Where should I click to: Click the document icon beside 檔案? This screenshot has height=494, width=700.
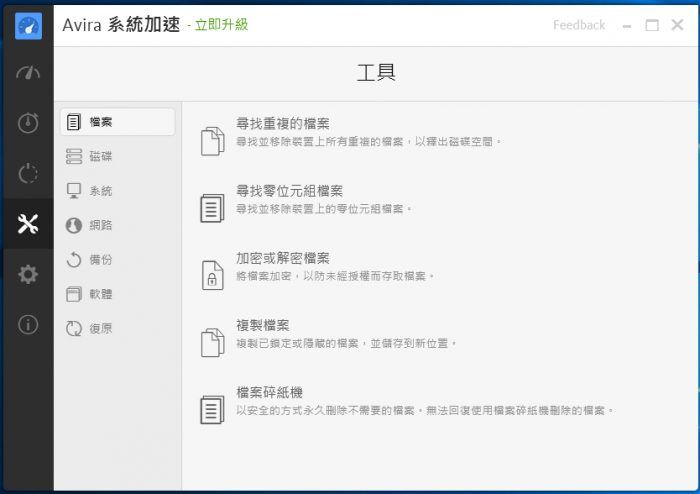(x=74, y=122)
